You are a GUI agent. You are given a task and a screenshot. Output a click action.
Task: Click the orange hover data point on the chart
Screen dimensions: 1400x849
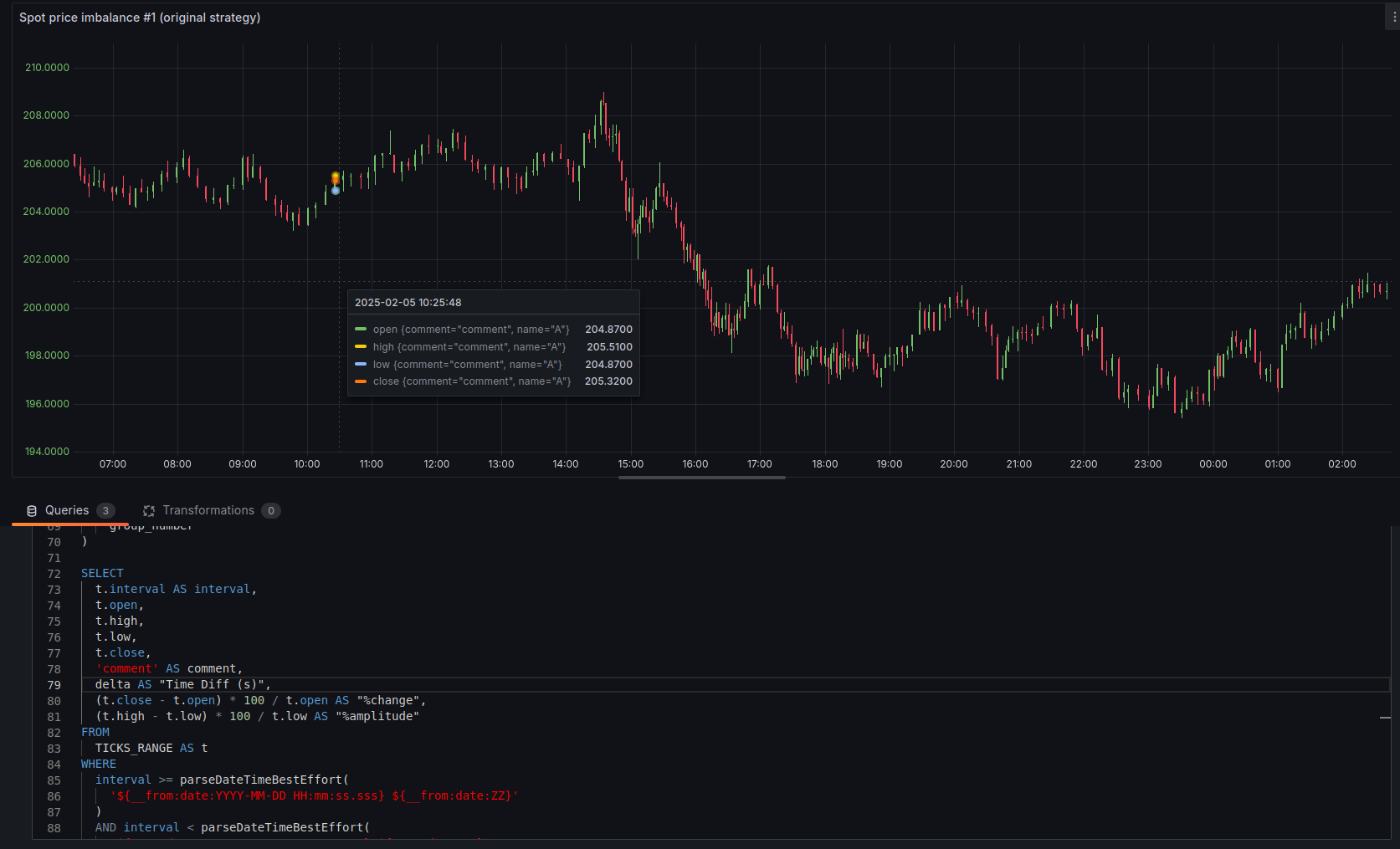pos(336,180)
